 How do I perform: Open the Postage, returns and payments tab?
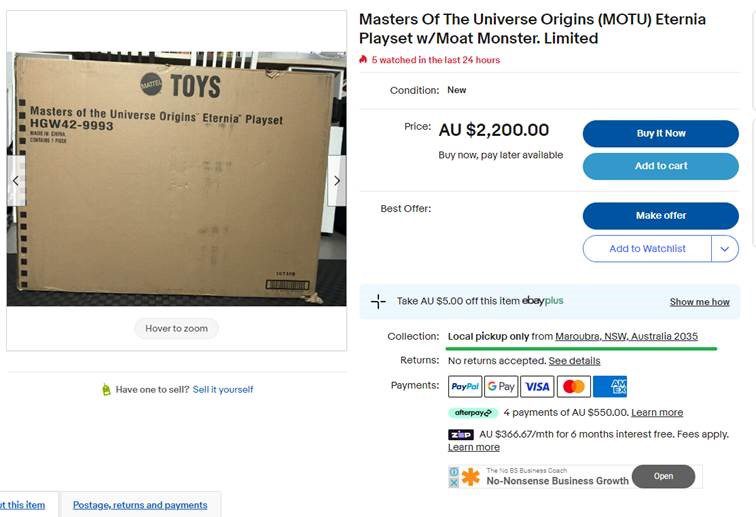pos(140,505)
